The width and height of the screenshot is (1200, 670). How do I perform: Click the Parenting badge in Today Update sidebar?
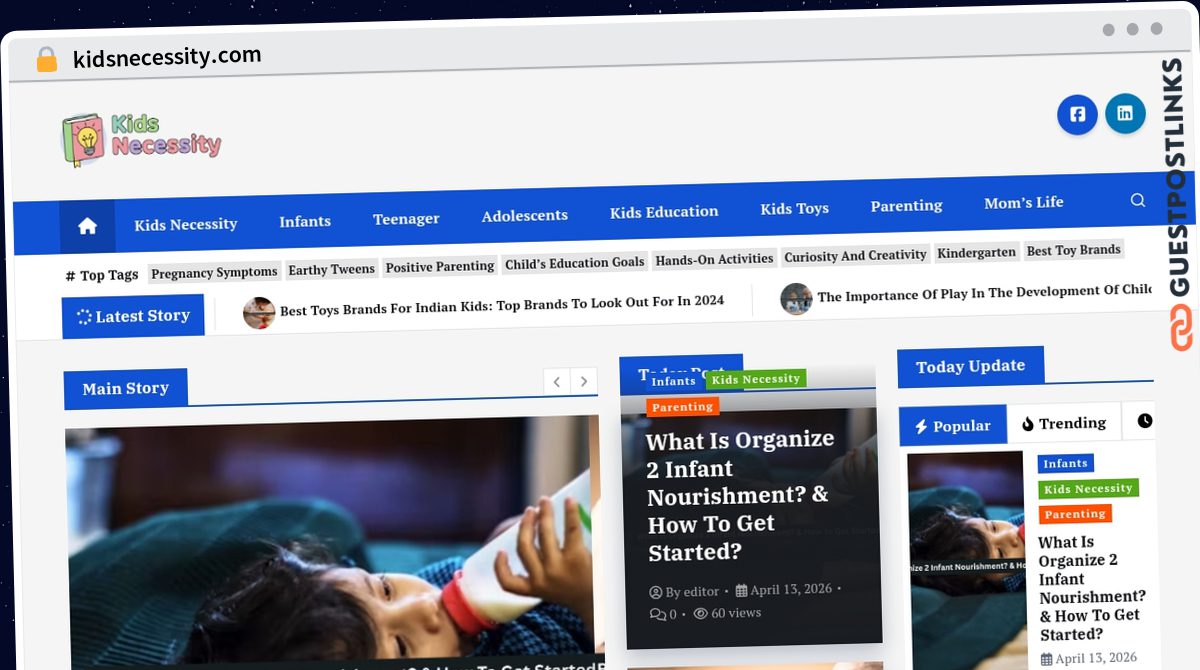[1075, 514]
